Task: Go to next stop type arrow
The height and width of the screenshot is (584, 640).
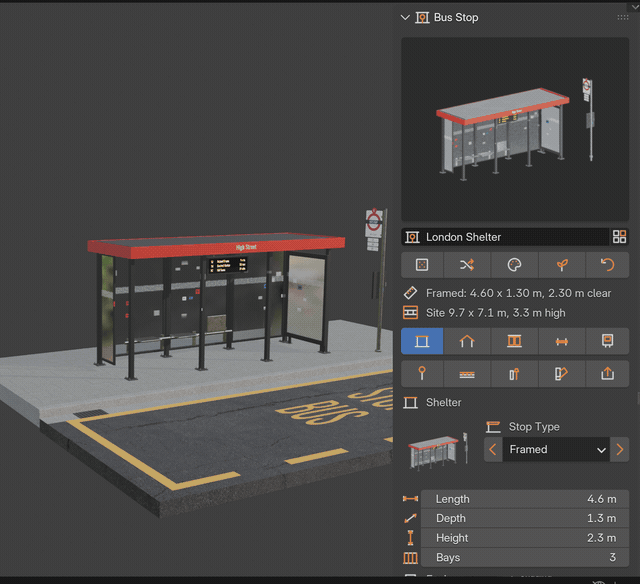Action: [620, 450]
